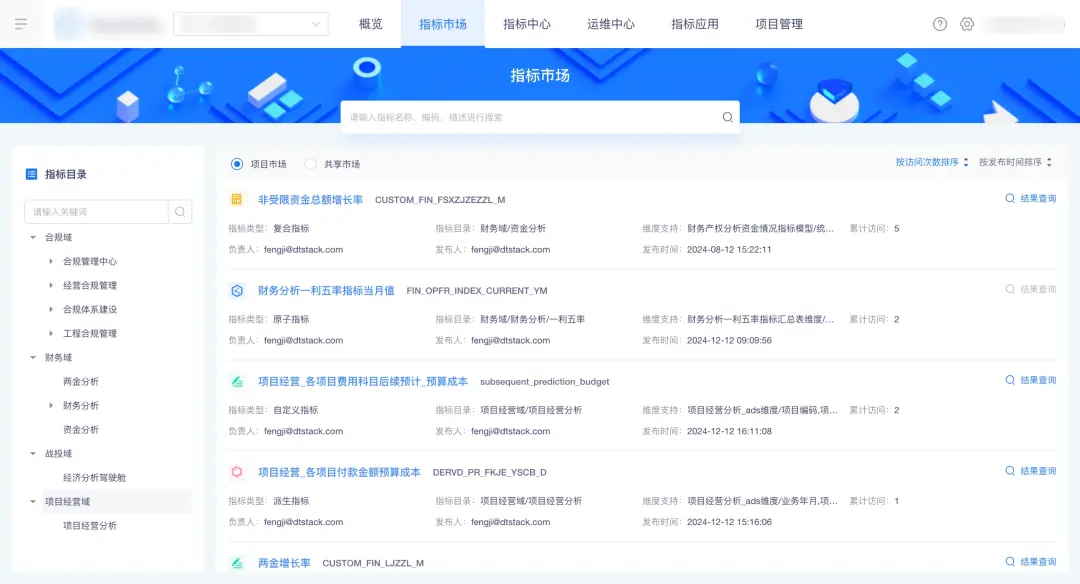
Task: Click 结果查询 for 项目经营_各项目付款金额预算成本
Action: [x=1030, y=471]
